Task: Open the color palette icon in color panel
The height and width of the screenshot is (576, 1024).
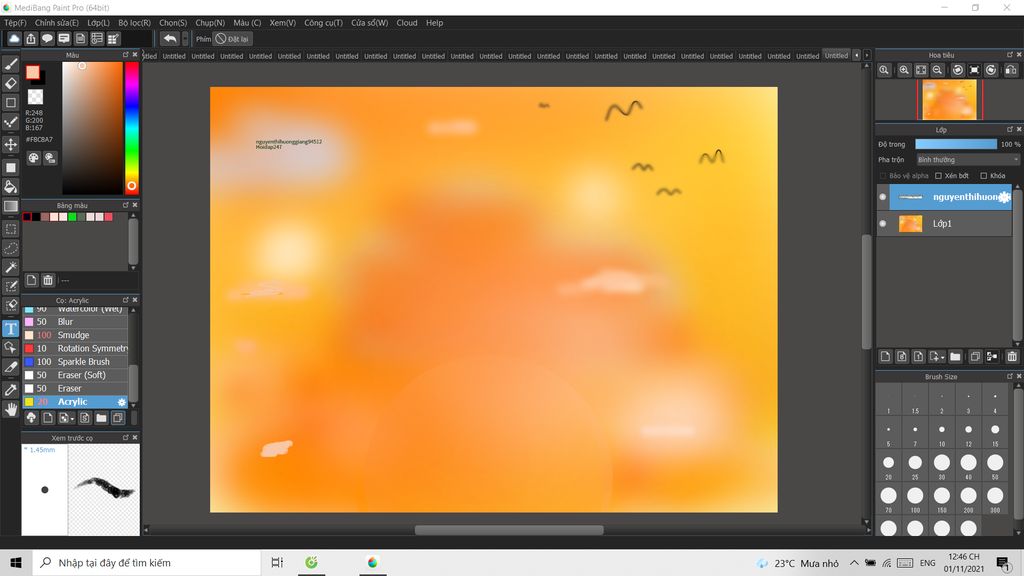Action: click(x=33, y=158)
